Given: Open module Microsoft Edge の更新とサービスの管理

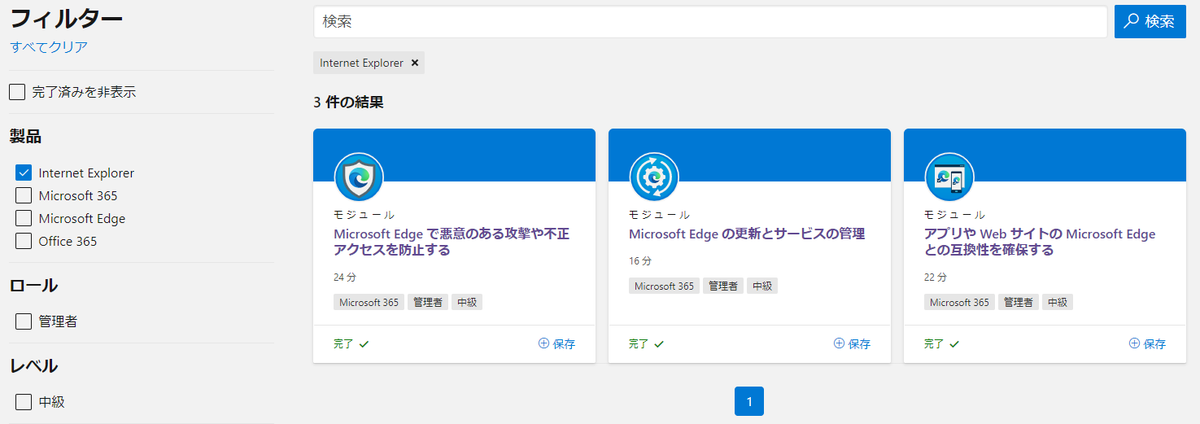Looking at the screenshot, I should (x=747, y=234).
